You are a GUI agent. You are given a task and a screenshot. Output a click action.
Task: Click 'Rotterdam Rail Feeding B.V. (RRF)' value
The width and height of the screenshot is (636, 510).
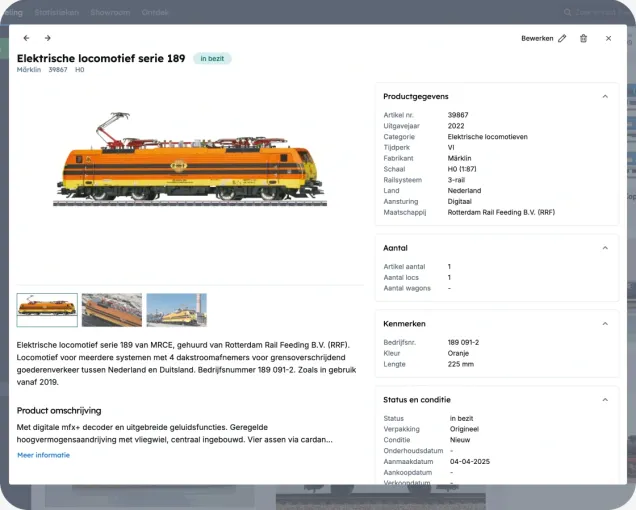501,212
